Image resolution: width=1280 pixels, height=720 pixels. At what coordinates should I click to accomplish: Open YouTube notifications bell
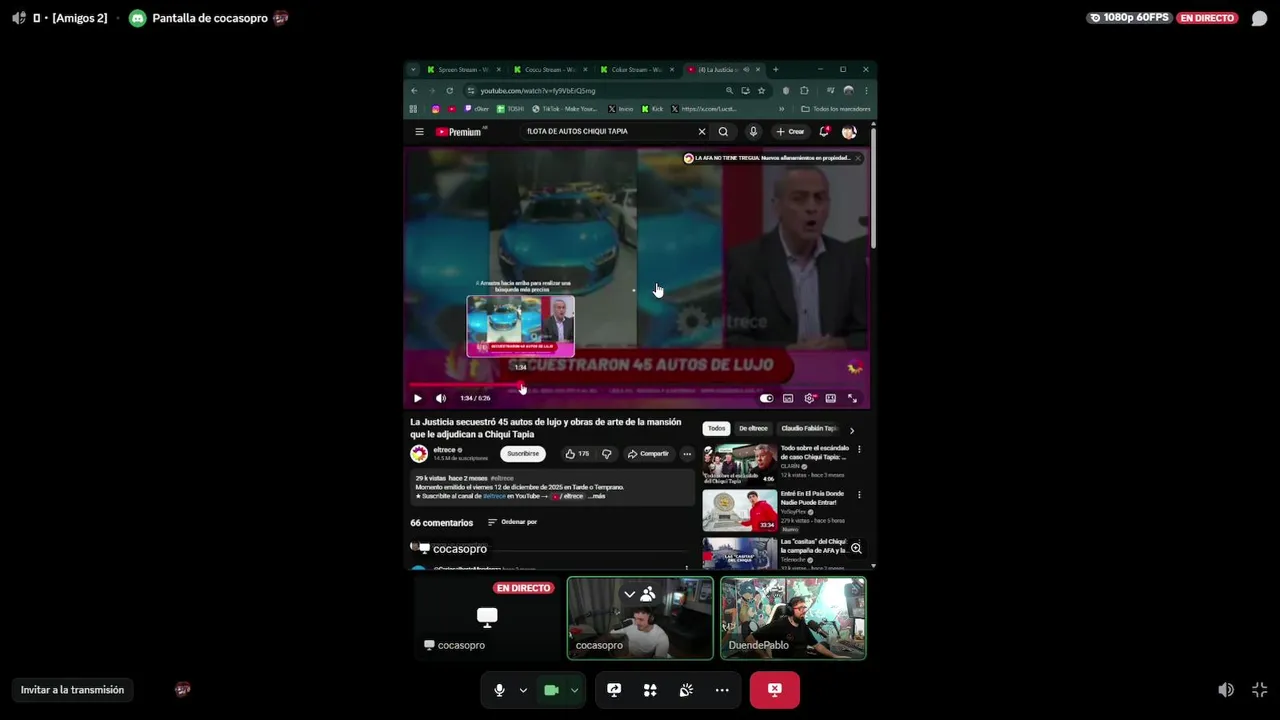824,131
